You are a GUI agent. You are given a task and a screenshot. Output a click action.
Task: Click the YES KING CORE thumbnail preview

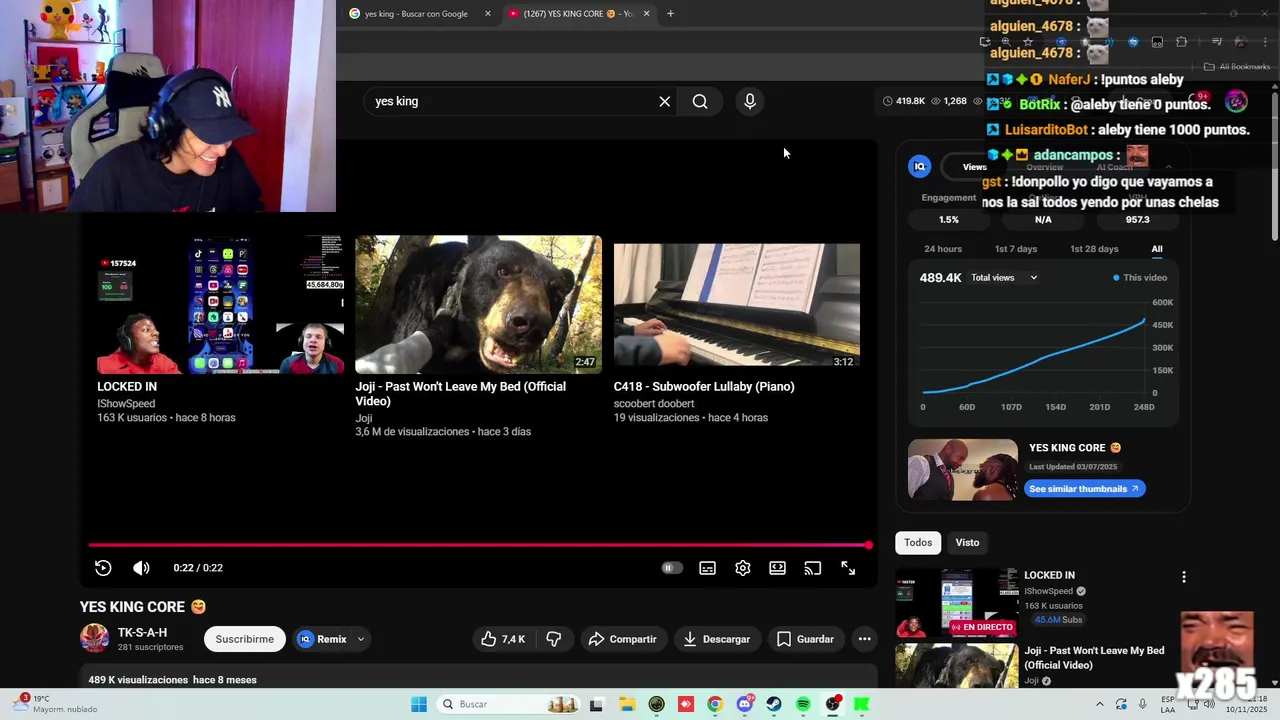(x=963, y=469)
